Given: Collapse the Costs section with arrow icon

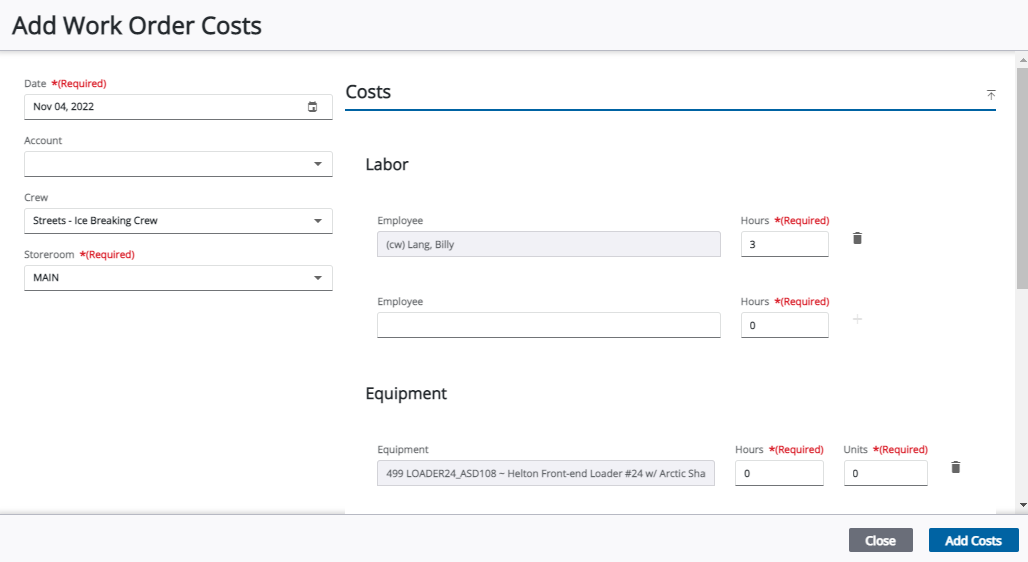Looking at the screenshot, I should pyautogui.click(x=991, y=95).
